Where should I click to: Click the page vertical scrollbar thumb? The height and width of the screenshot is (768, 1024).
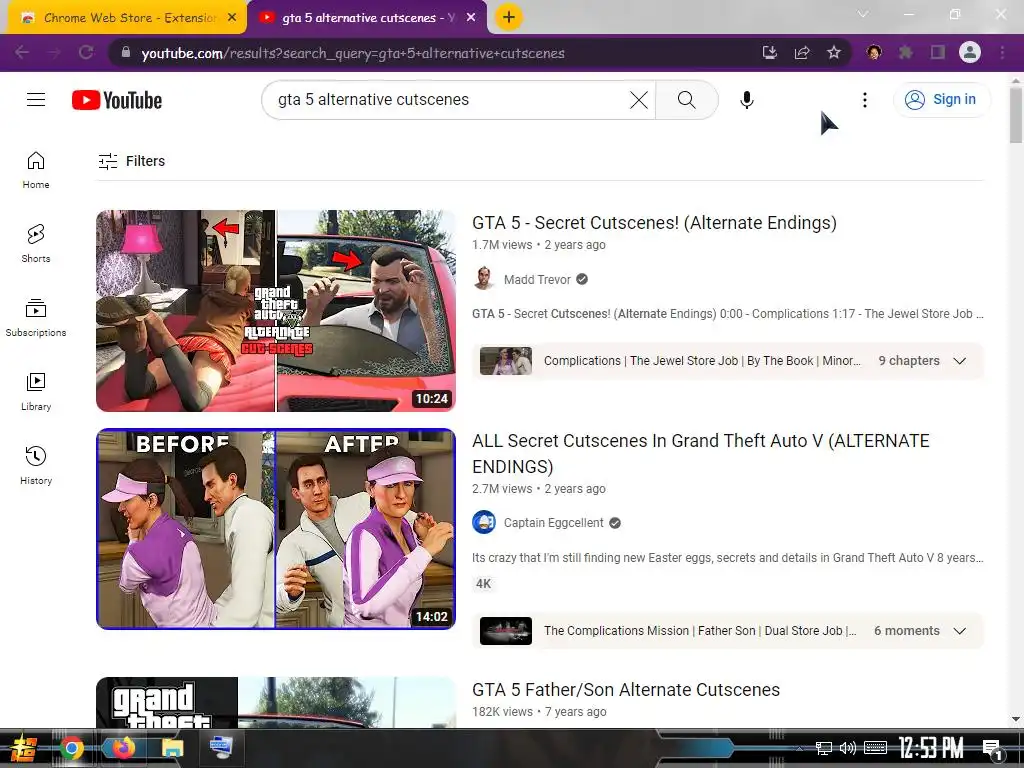(x=1016, y=115)
